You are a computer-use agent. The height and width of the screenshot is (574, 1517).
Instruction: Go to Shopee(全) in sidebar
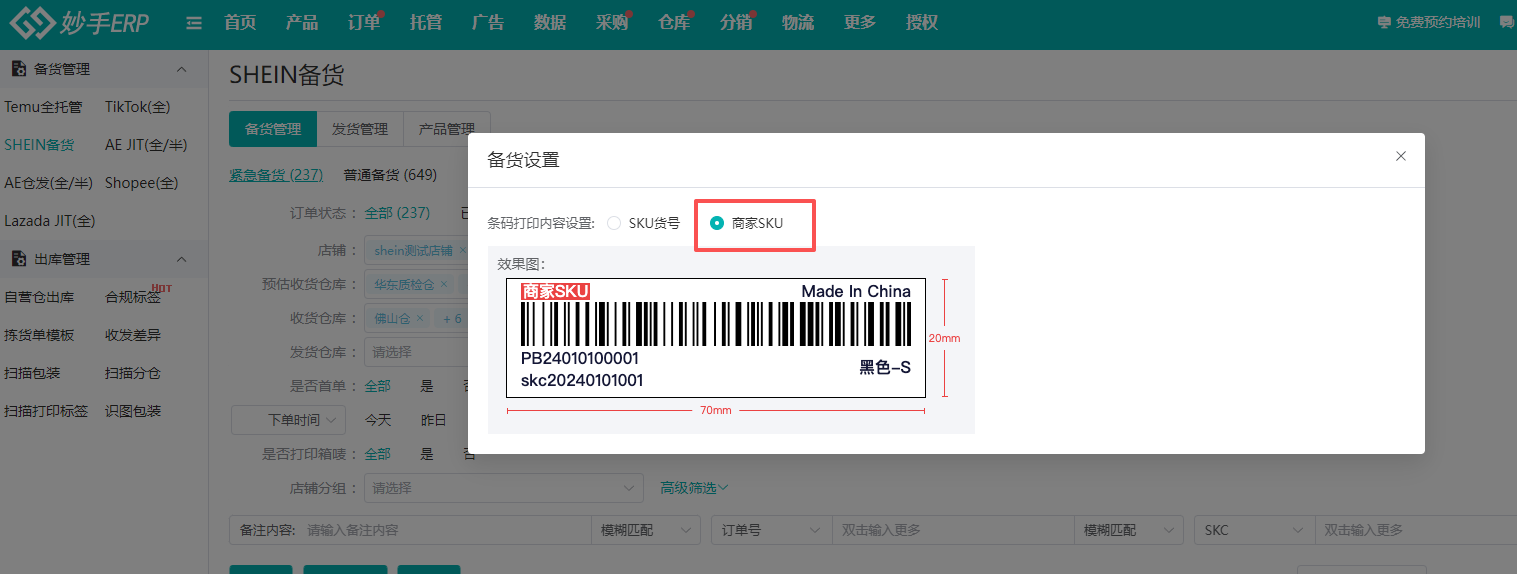(x=141, y=183)
